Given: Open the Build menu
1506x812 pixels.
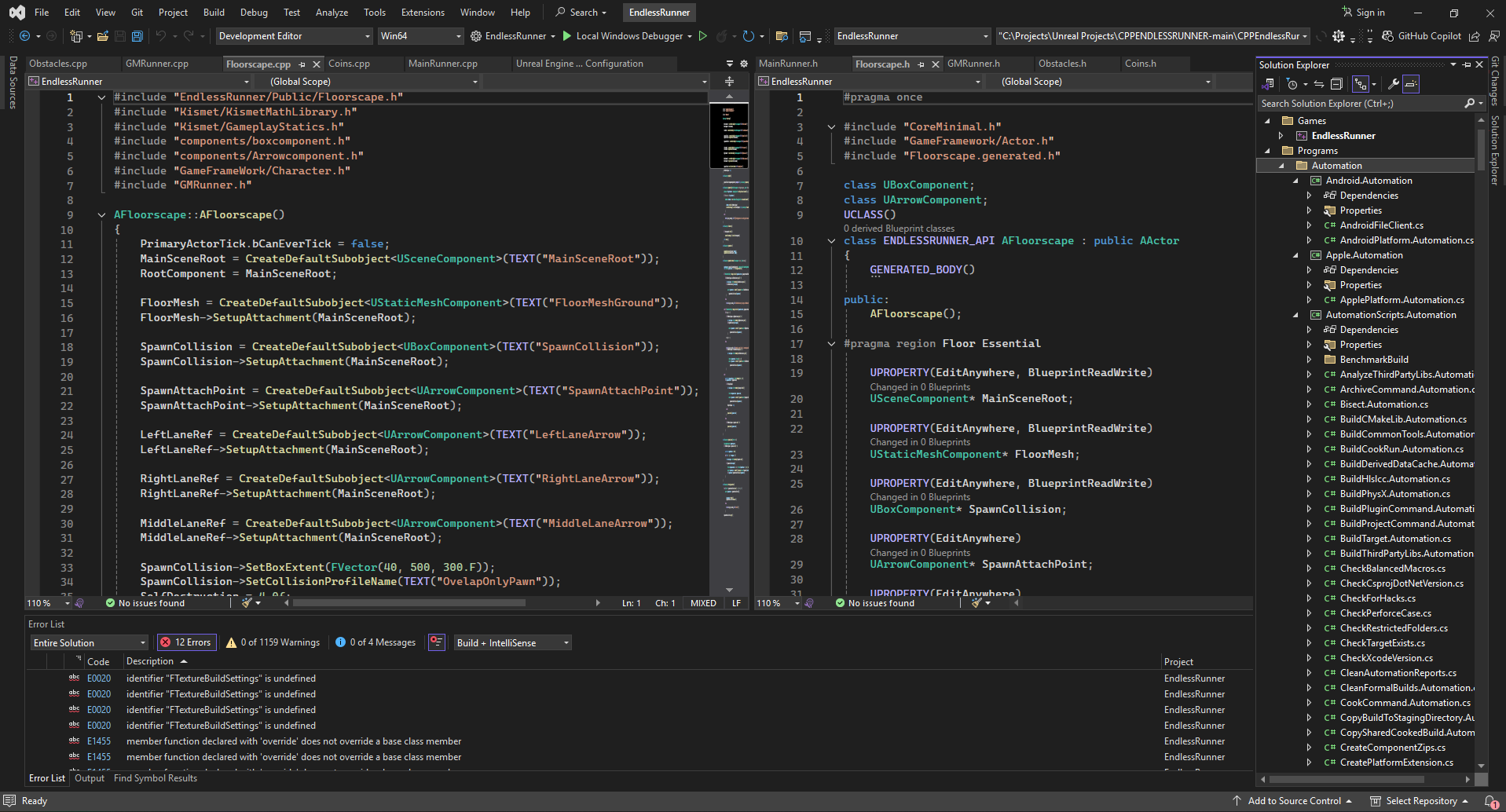Looking at the screenshot, I should (214, 13).
